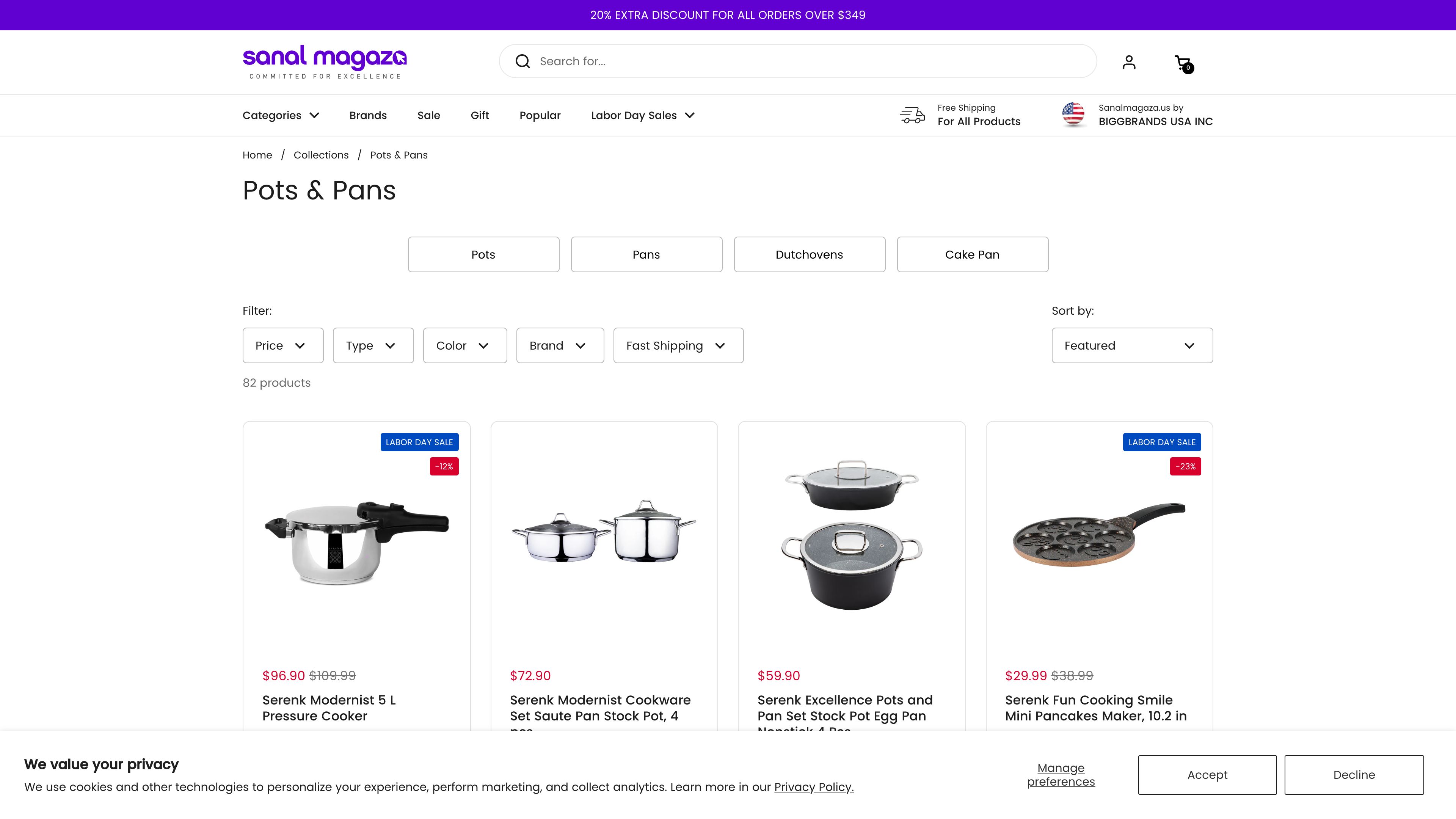Click the Gift menu item
1456x819 pixels.
pos(480,115)
